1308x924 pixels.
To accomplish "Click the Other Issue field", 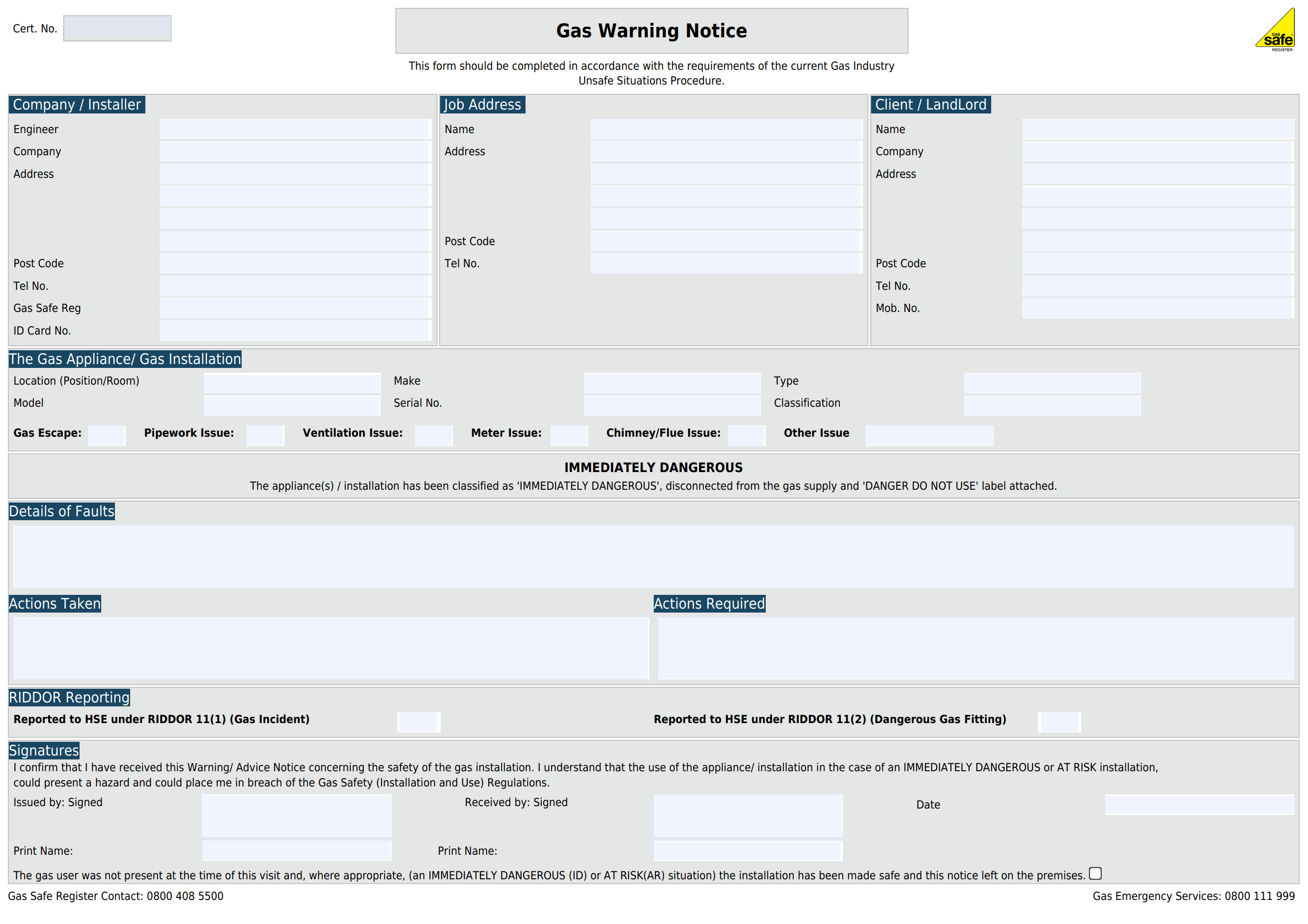I will [929, 435].
